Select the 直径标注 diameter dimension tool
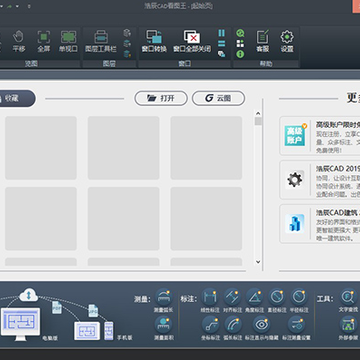The image size is (360, 360). pos(277,300)
